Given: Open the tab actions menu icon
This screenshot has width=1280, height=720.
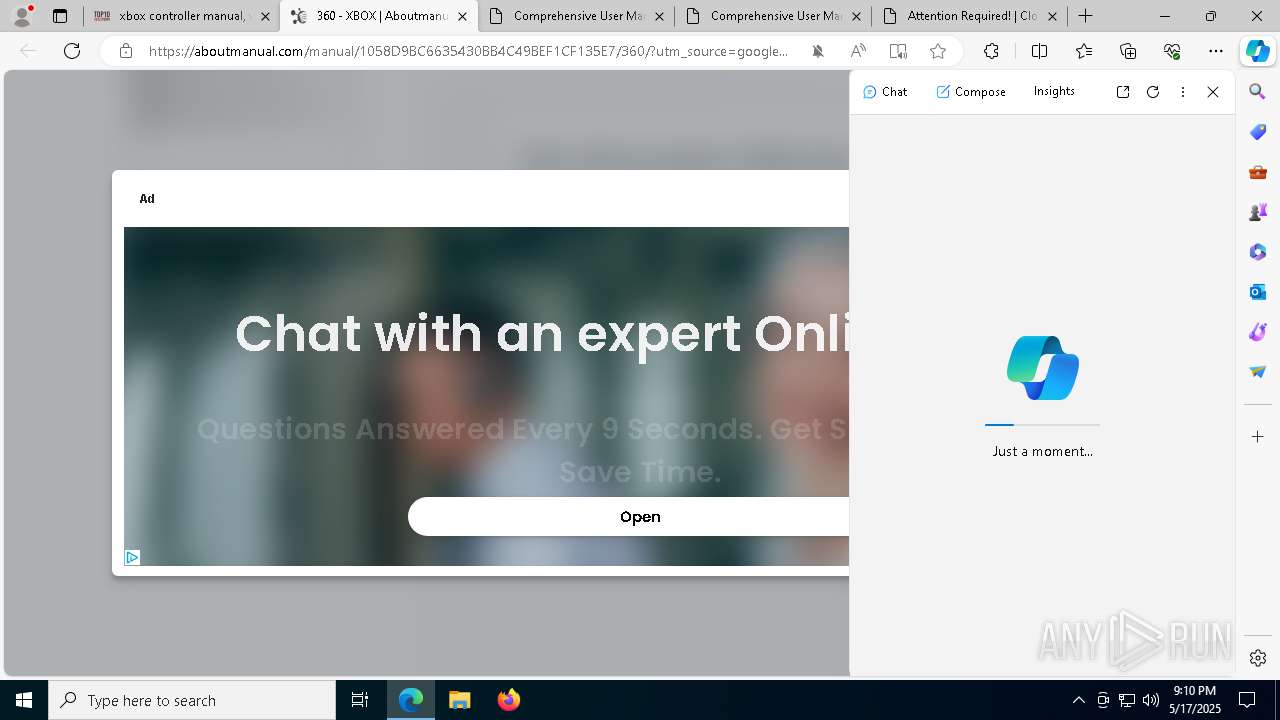Looking at the screenshot, I should [x=60, y=16].
